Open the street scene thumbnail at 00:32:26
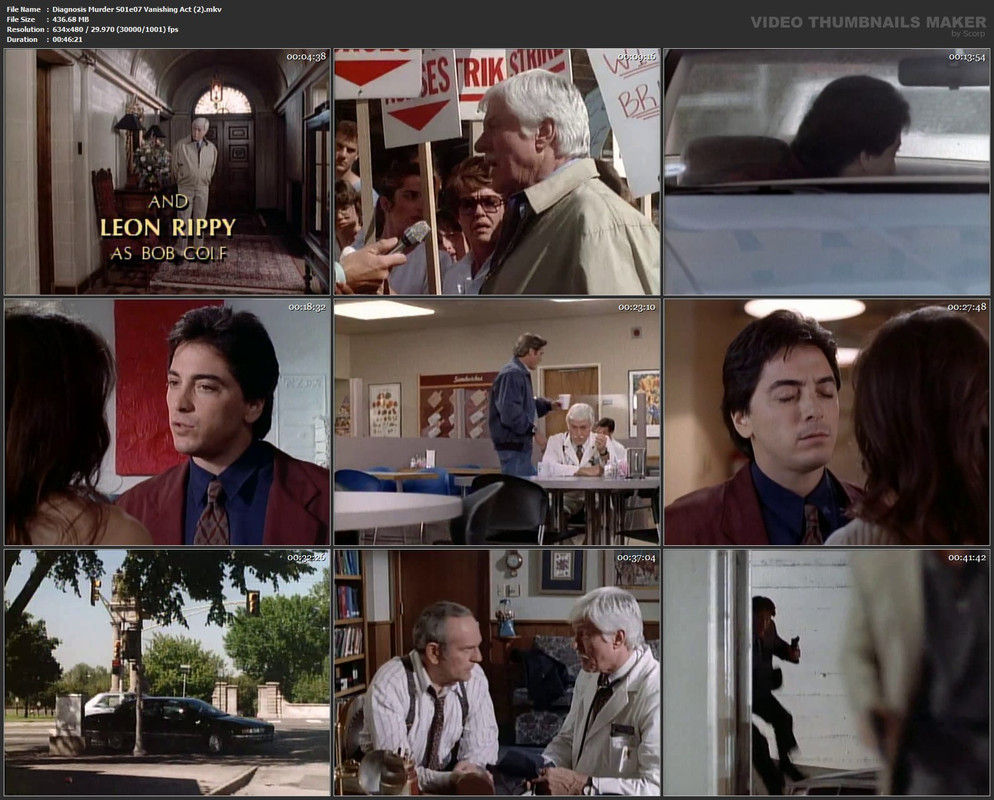The image size is (994, 800). (x=167, y=673)
